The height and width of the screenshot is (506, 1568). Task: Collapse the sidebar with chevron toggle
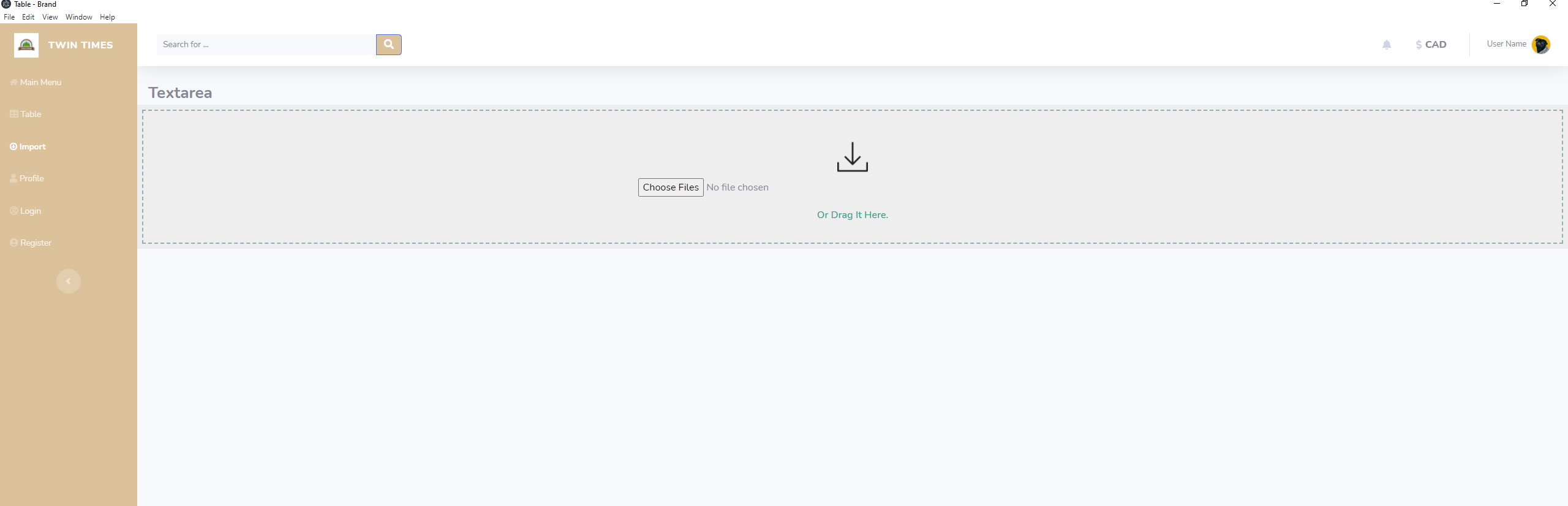tap(69, 281)
